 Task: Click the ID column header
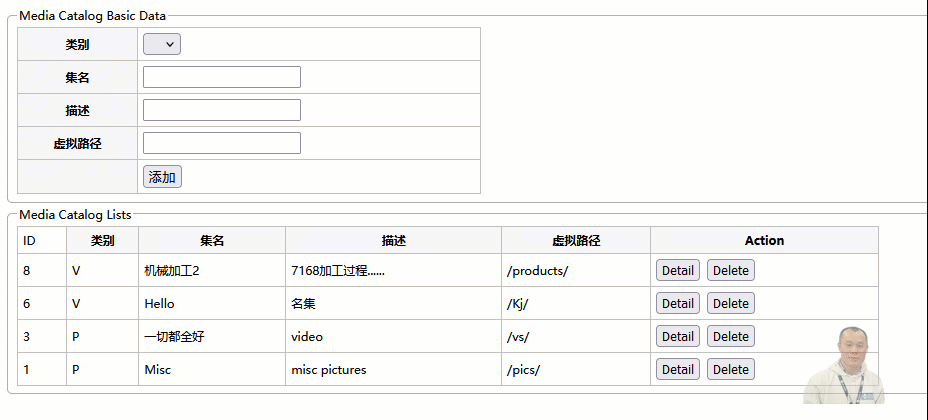(x=30, y=241)
